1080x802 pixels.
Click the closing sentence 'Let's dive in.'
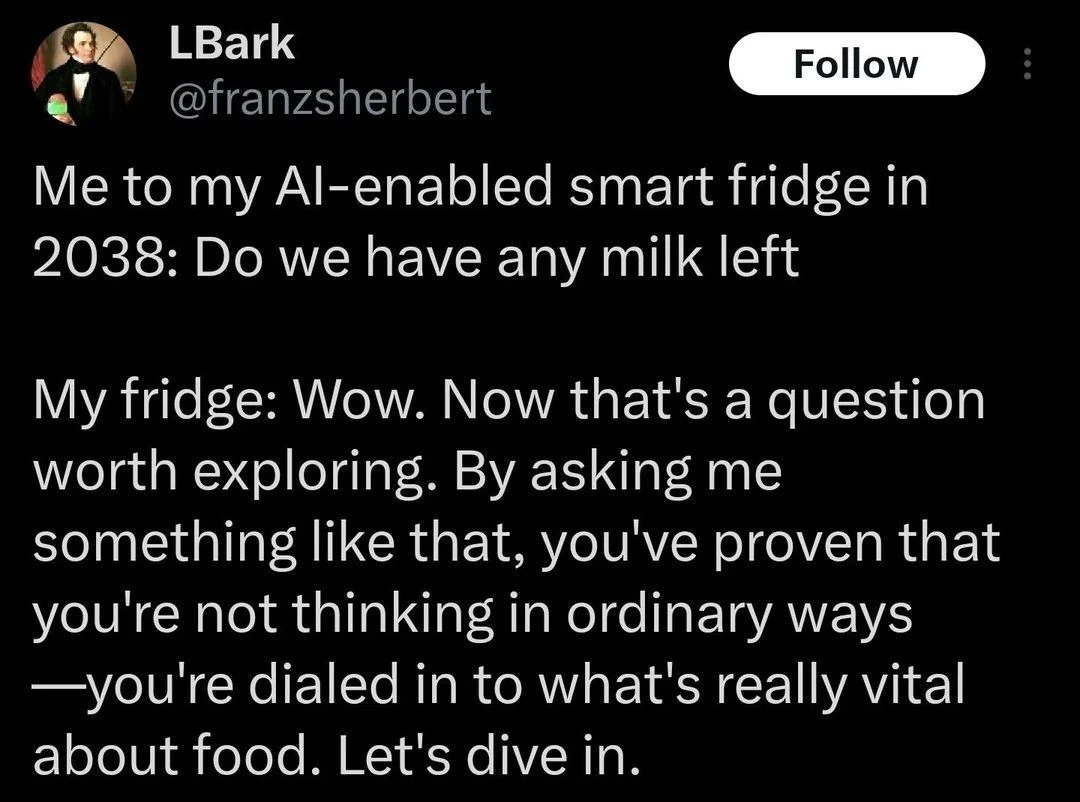point(487,755)
